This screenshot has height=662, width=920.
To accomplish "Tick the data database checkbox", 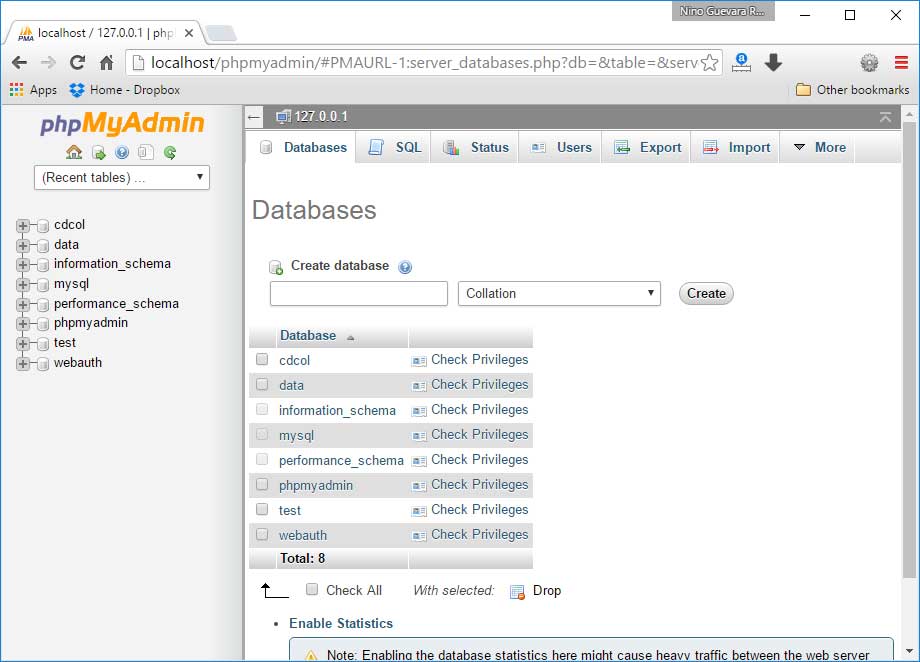I will click(262, 384).
